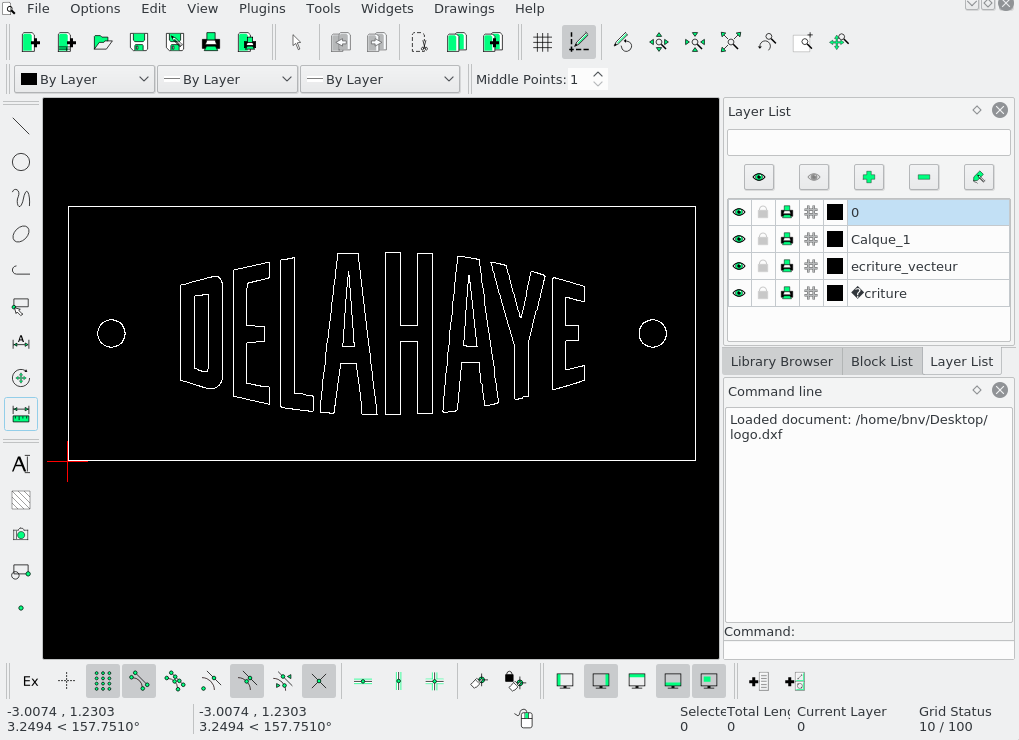Image resolution: width=1019 pixels, height=740 pixels.
Task: Toggle Restrict Horizontal snapping
Action: click(363, 682)
